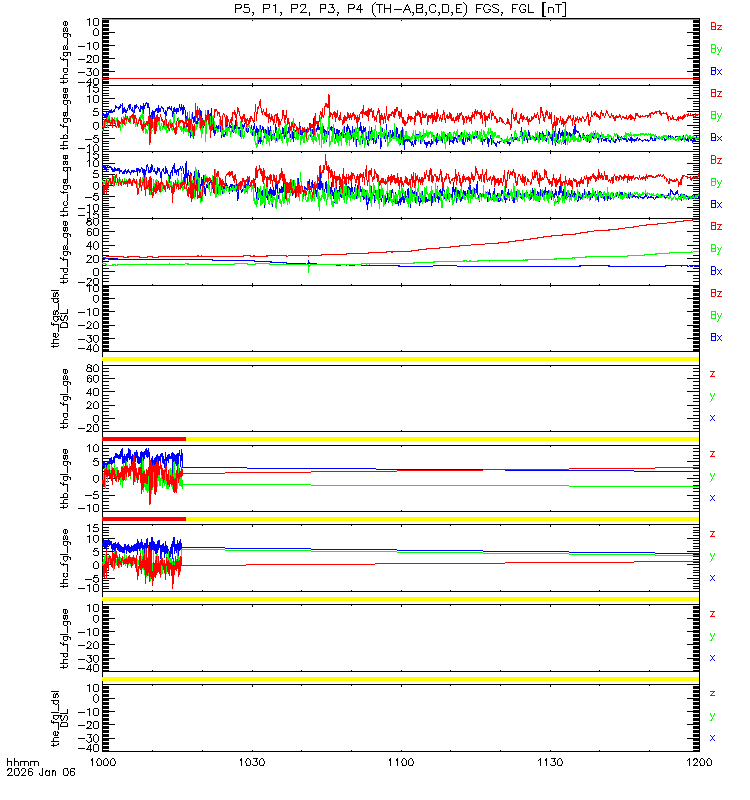Click the red bar segment above thc_fgl_gse panel
This screenshot has height=800, width=750.
point(144,519)
